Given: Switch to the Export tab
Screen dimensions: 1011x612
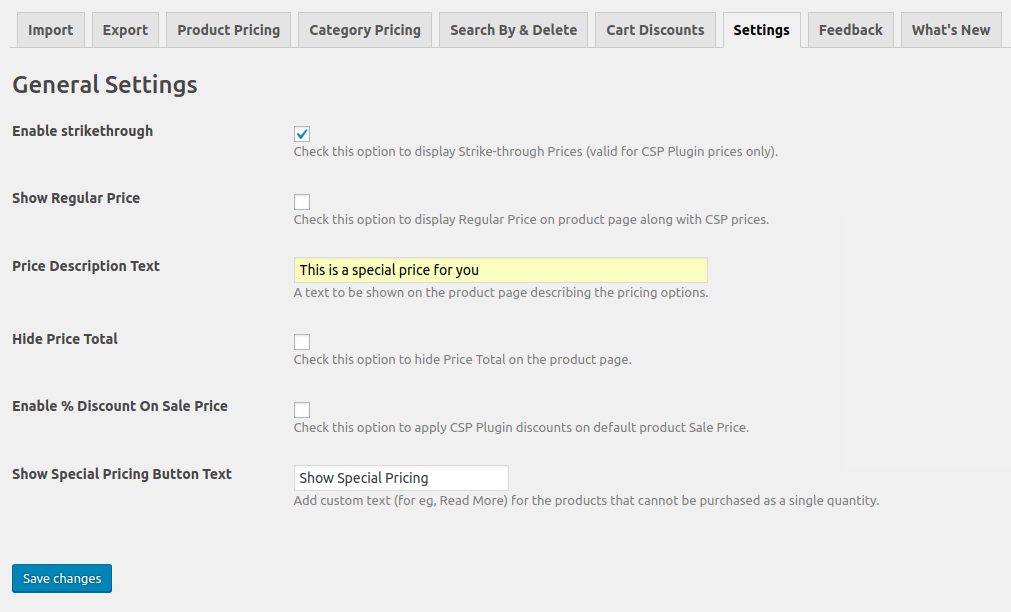Looking at the screenshot, I should [125, 30].
